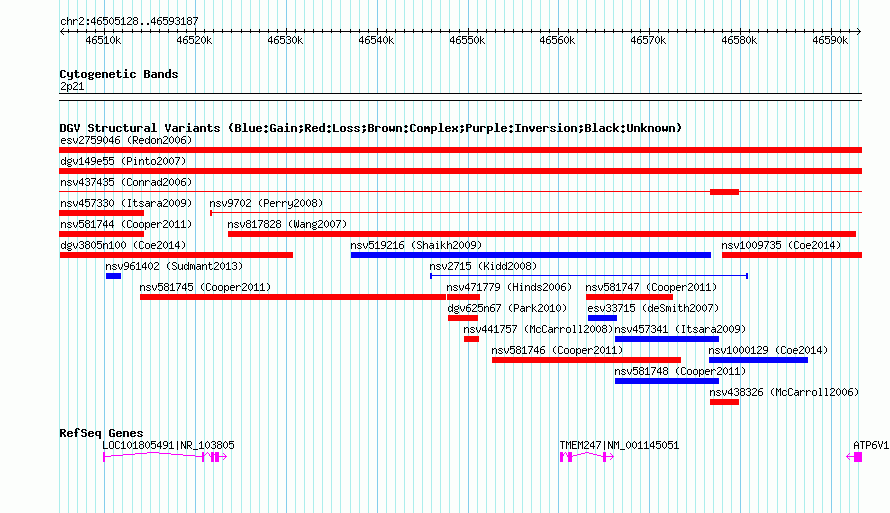Screen dimensions: 890x513
Task: Click nsv2715 (Kidd2008) variant label
Action: [483, 266]
